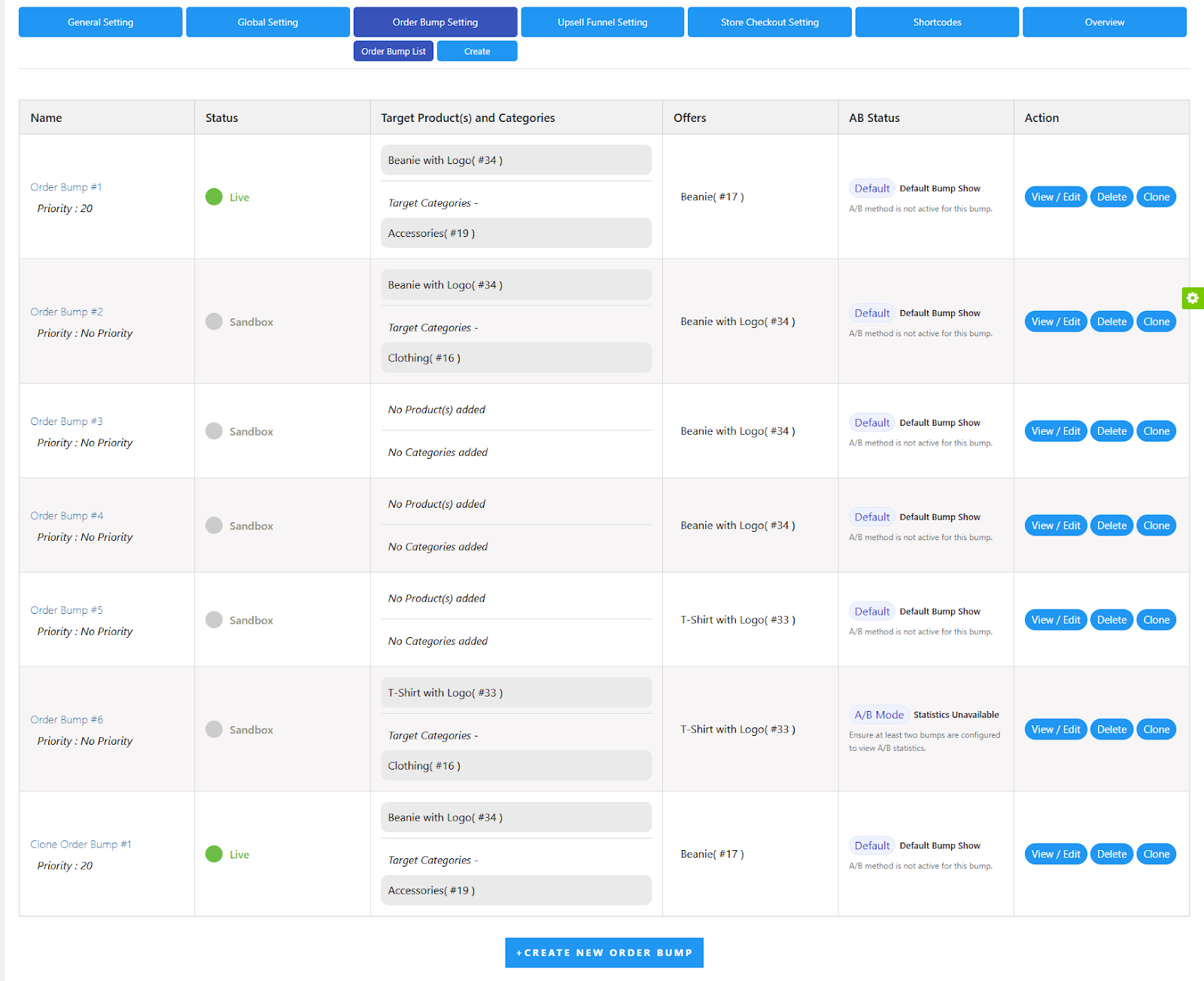Toggle the Sandbox status dot for Order Bump #6
The width and height of the screenshot is (1204, 981).
click(213, 729)
